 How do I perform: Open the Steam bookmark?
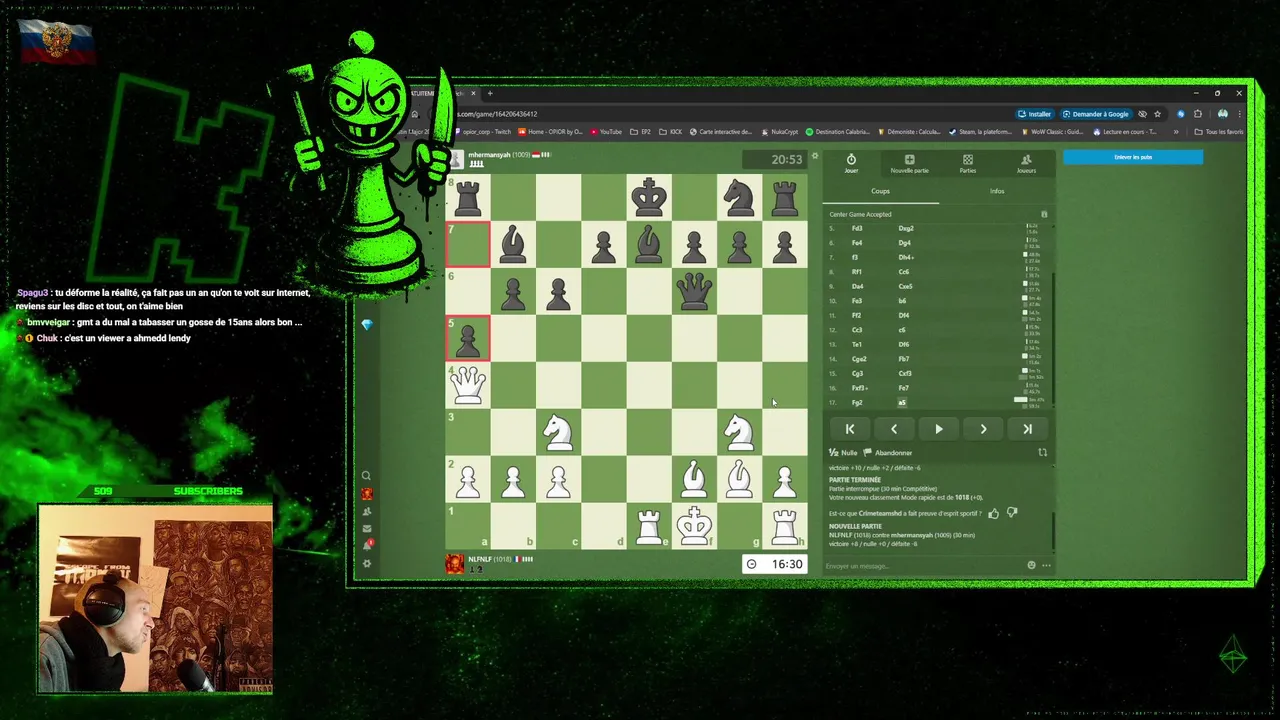pyautogui.click(x=980, y=132)
